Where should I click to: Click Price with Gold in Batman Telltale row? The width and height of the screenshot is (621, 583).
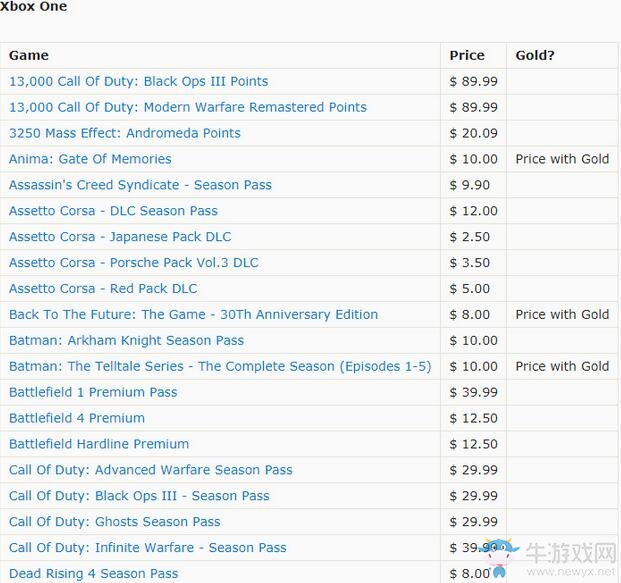pyautogui.click(x=562, y=366)
